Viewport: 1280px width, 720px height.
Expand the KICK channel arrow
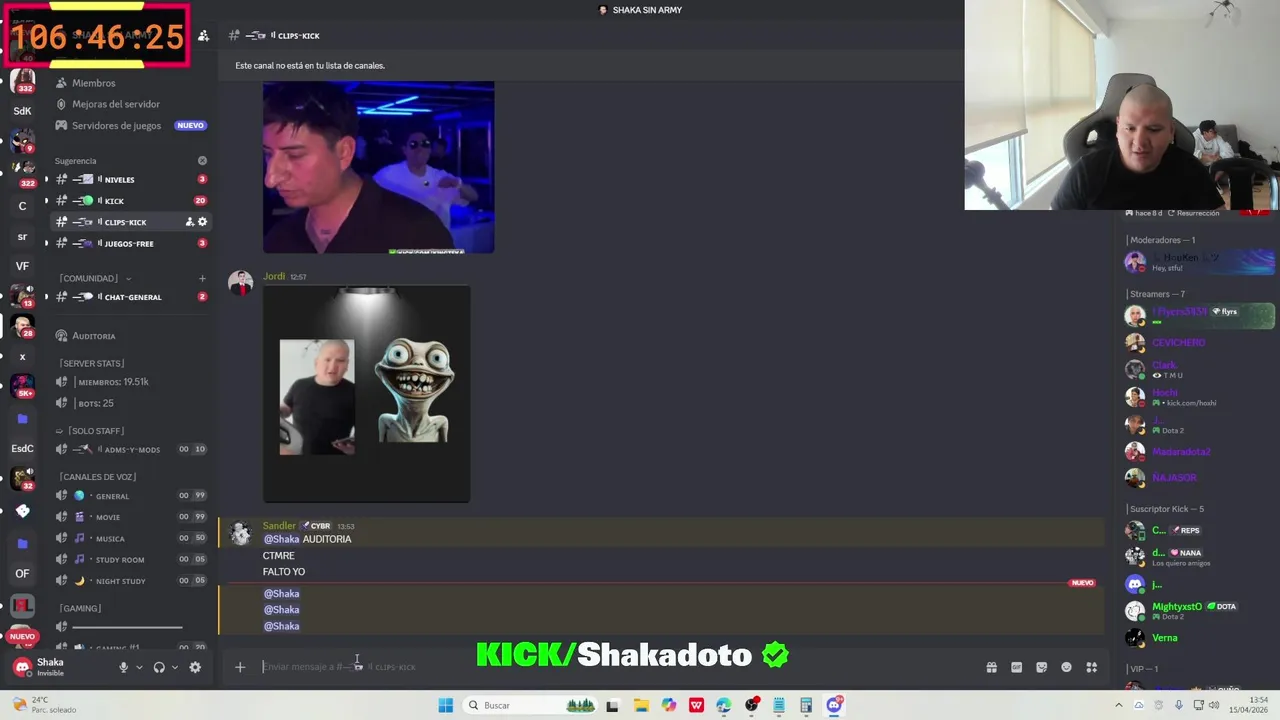[45, 201]
